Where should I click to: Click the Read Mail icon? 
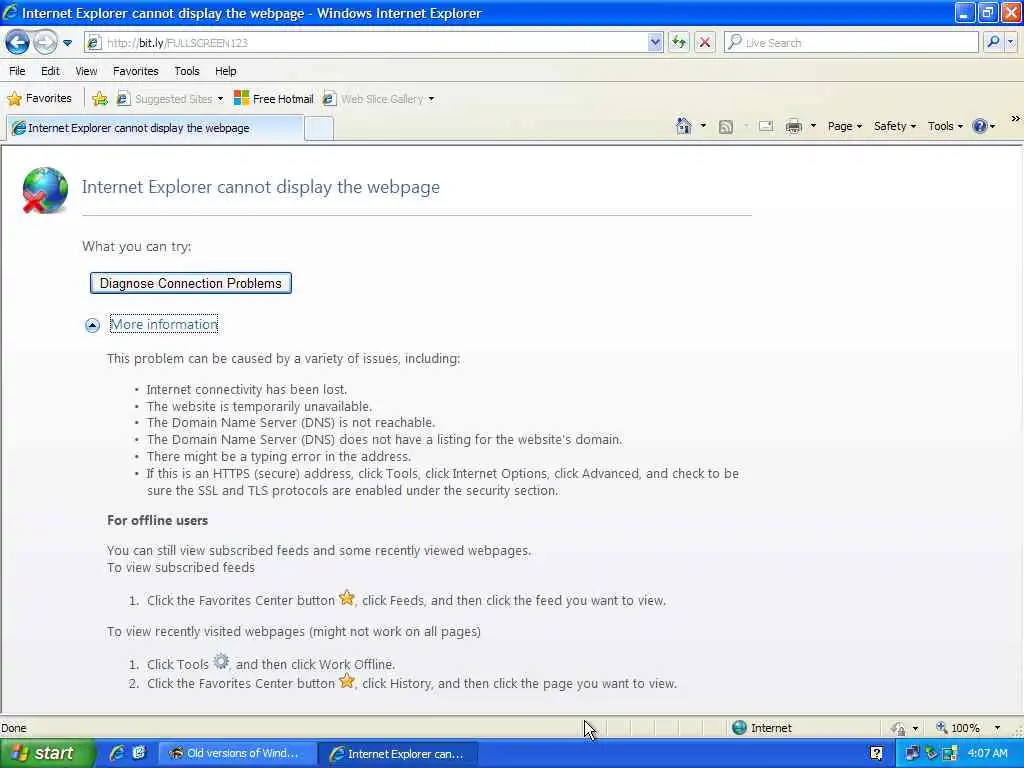tap(766, 127)
